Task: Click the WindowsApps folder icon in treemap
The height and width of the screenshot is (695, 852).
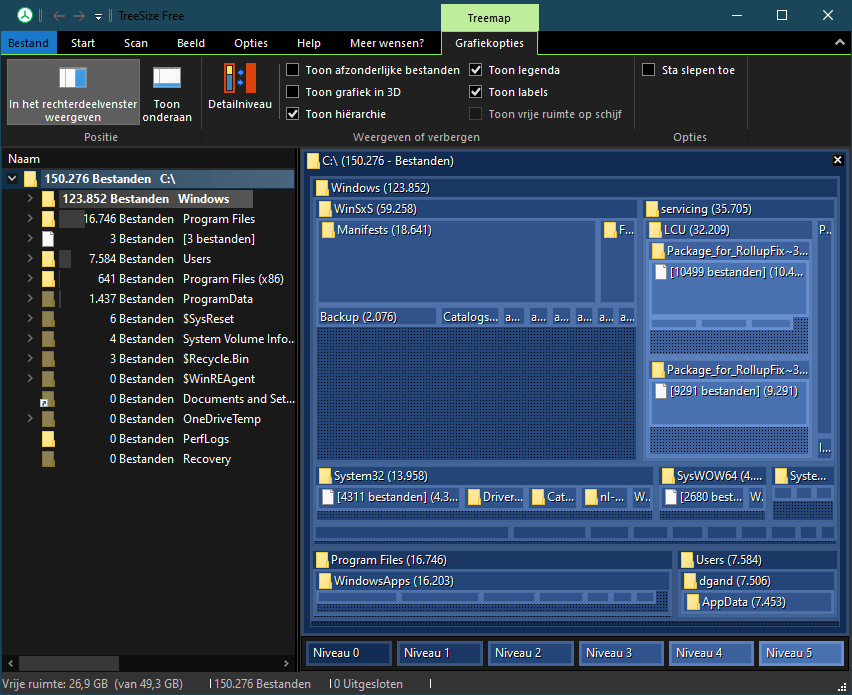Action: pos(325,581)
